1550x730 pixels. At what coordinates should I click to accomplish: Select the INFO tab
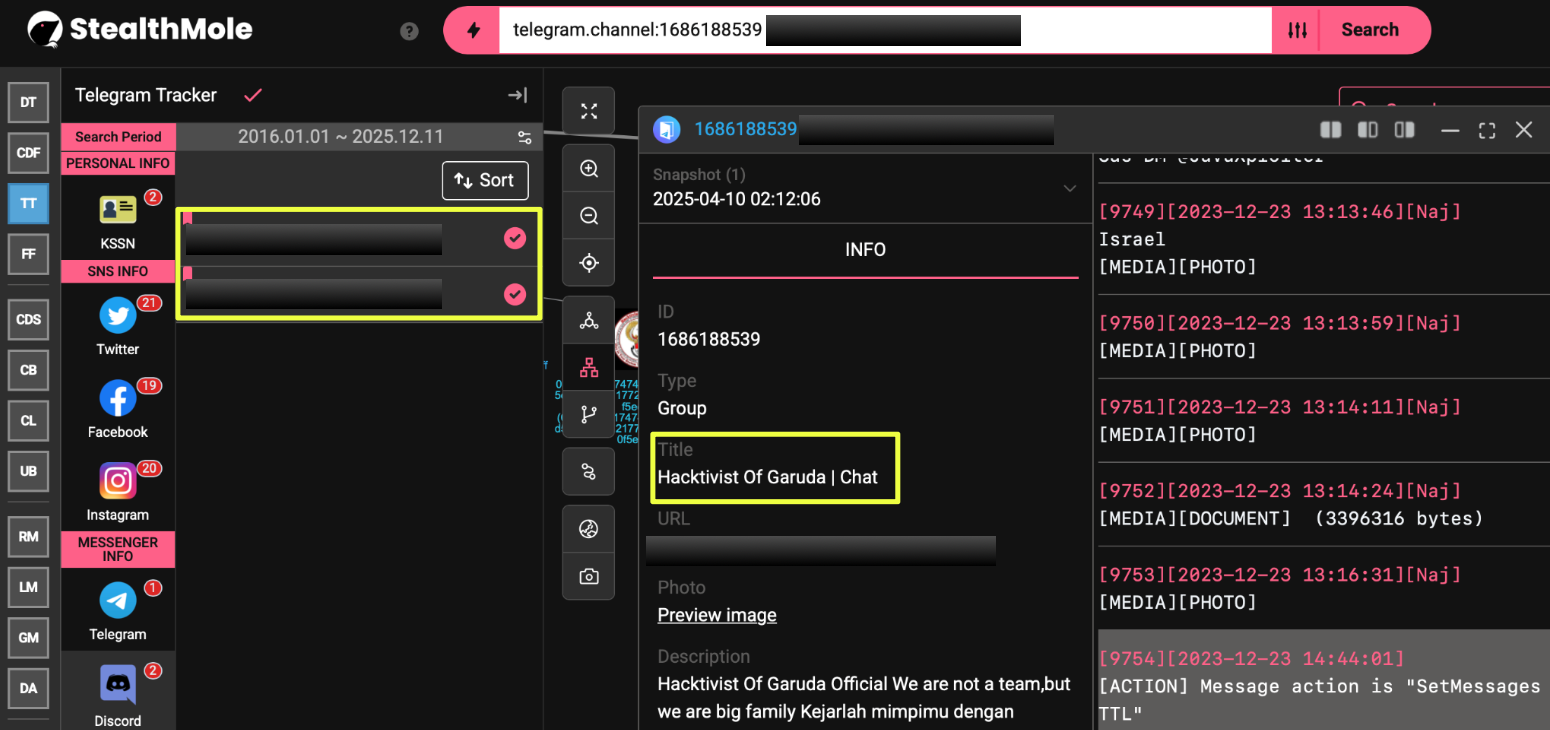tap(865, 250)
